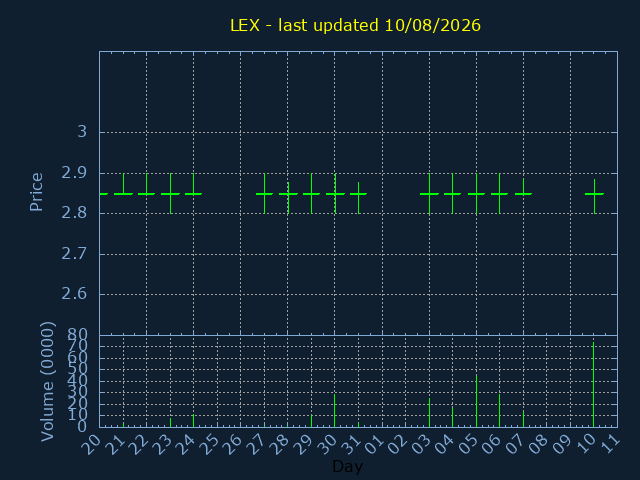Click the Volume (0000) axis title
The image size is (640, 480).
click(x=47, y=381)
